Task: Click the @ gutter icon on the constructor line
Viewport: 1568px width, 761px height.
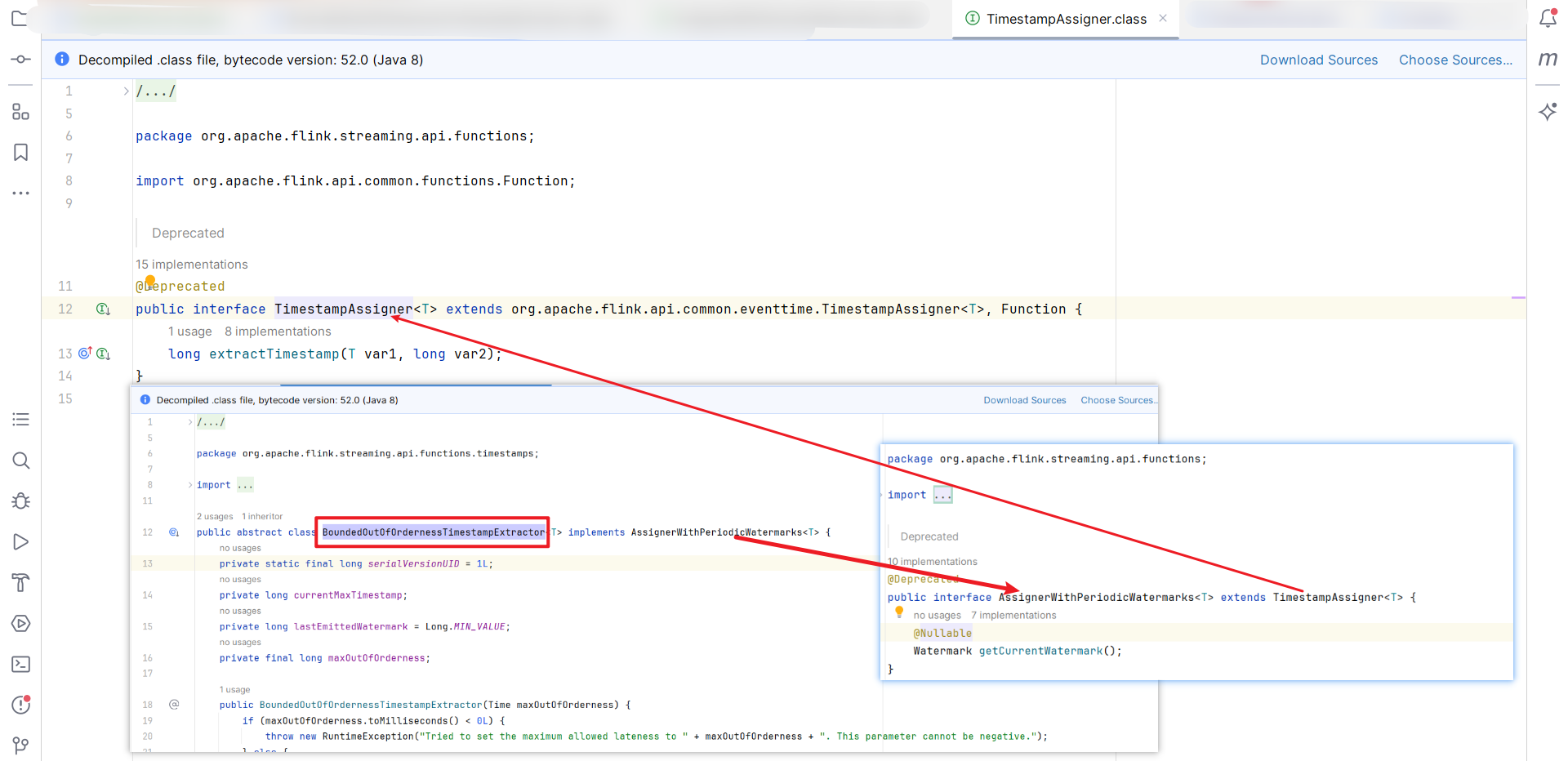Action: pyautogui.click(x=173, y=705)
